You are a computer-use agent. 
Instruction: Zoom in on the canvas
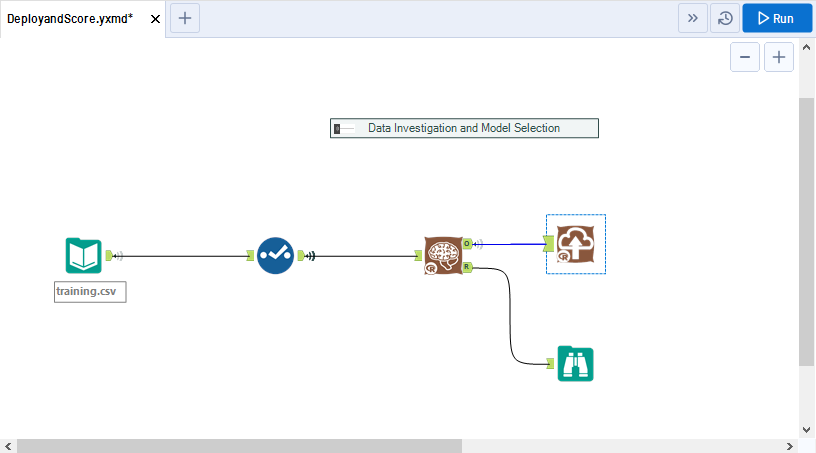pyautogui.click(x=779, y=58)
